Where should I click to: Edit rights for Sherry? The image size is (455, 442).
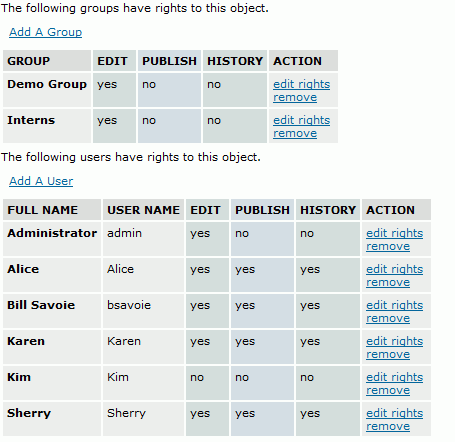pyautogui.click(x=395, y=413)
